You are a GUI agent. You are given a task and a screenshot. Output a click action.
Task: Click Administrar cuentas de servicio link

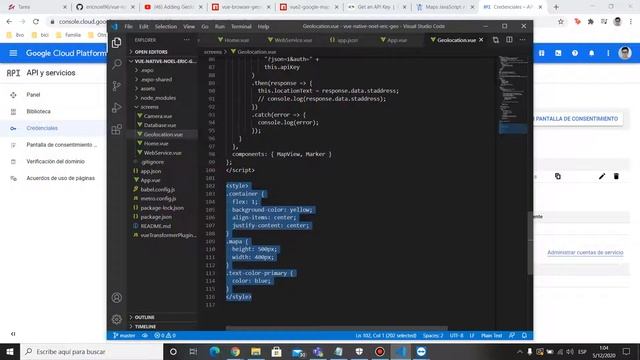pyautogui.click(x=585, y=253)
